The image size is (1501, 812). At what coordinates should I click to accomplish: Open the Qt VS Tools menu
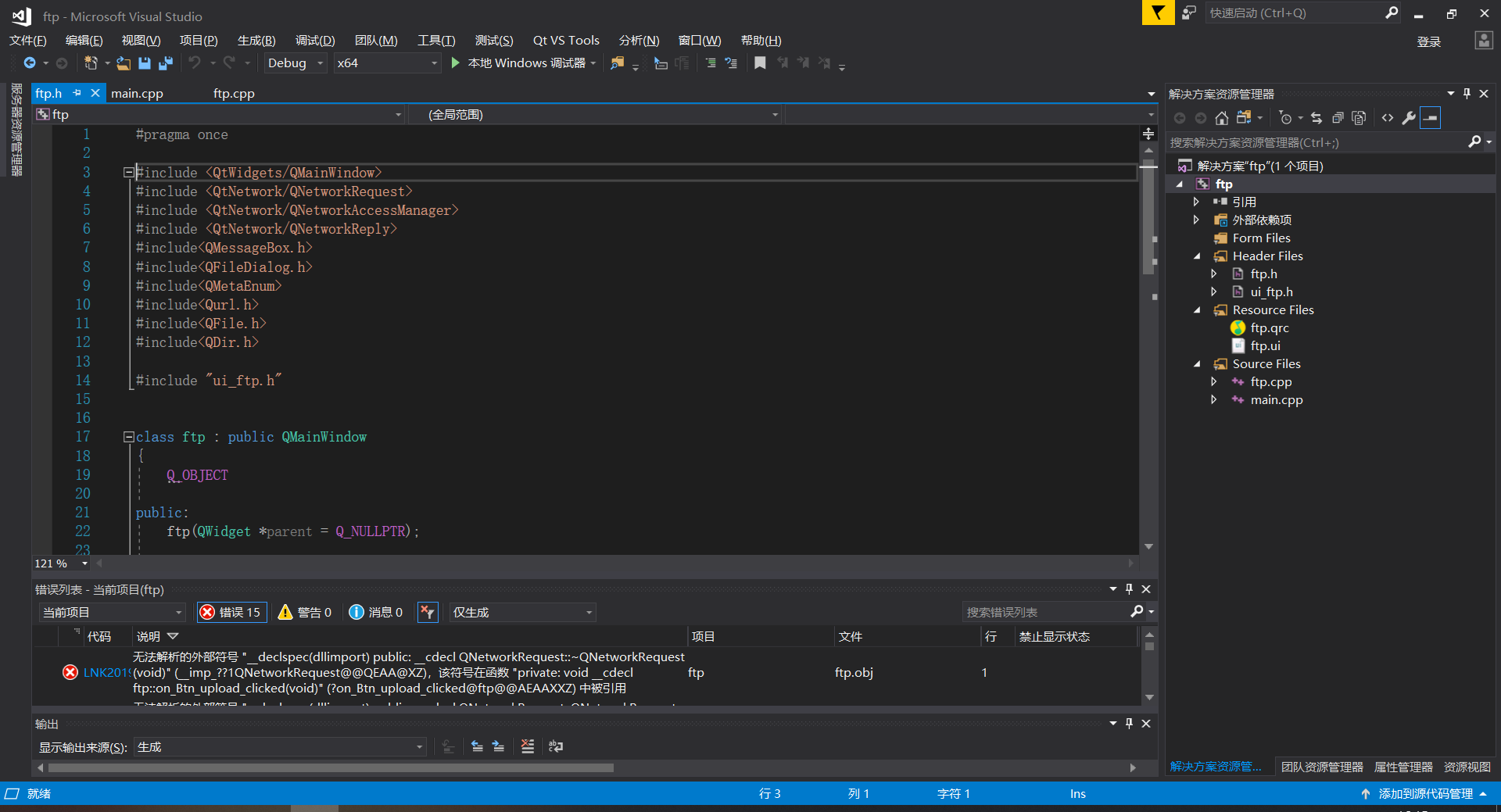566,41
